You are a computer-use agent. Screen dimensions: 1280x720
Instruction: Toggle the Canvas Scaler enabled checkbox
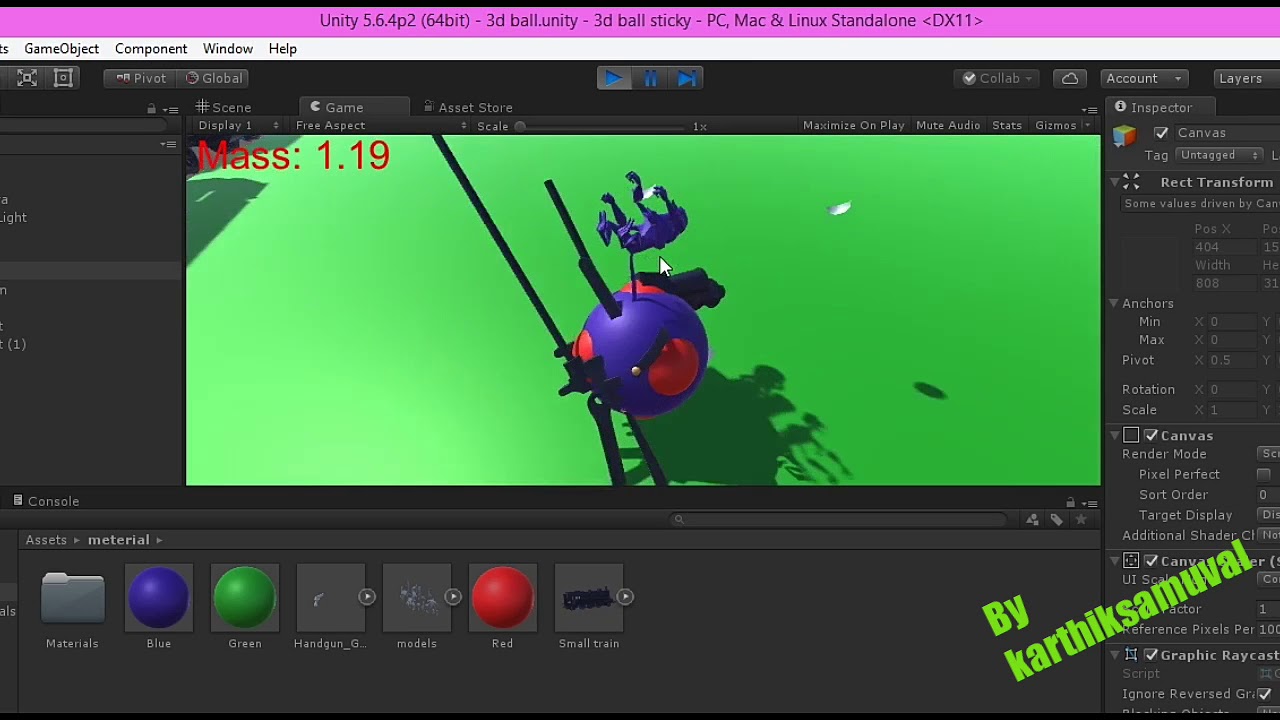click(1151, 561)
